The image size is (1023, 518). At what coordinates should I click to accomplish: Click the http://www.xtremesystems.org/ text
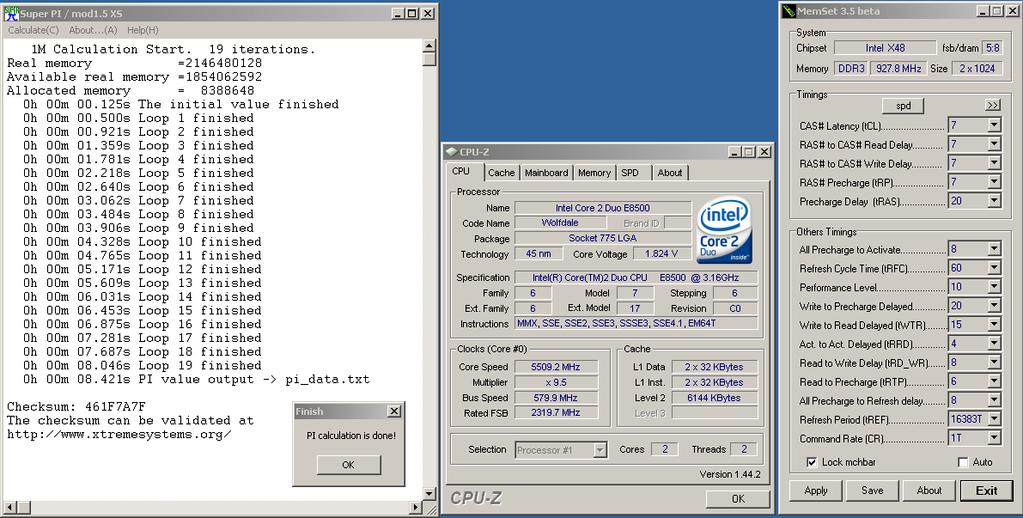click(119, 434)
